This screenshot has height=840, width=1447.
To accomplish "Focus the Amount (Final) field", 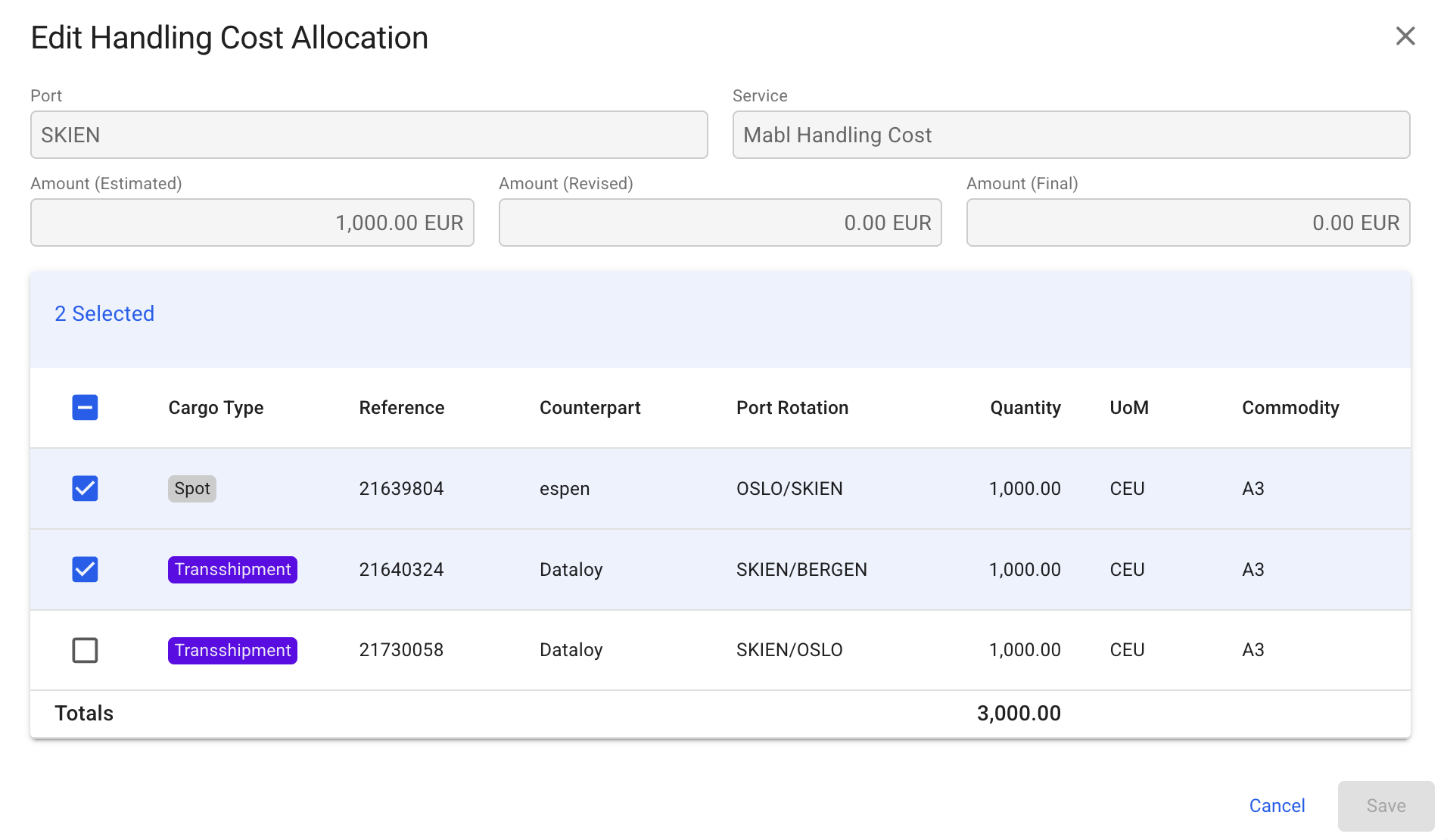I will 1187,223.
